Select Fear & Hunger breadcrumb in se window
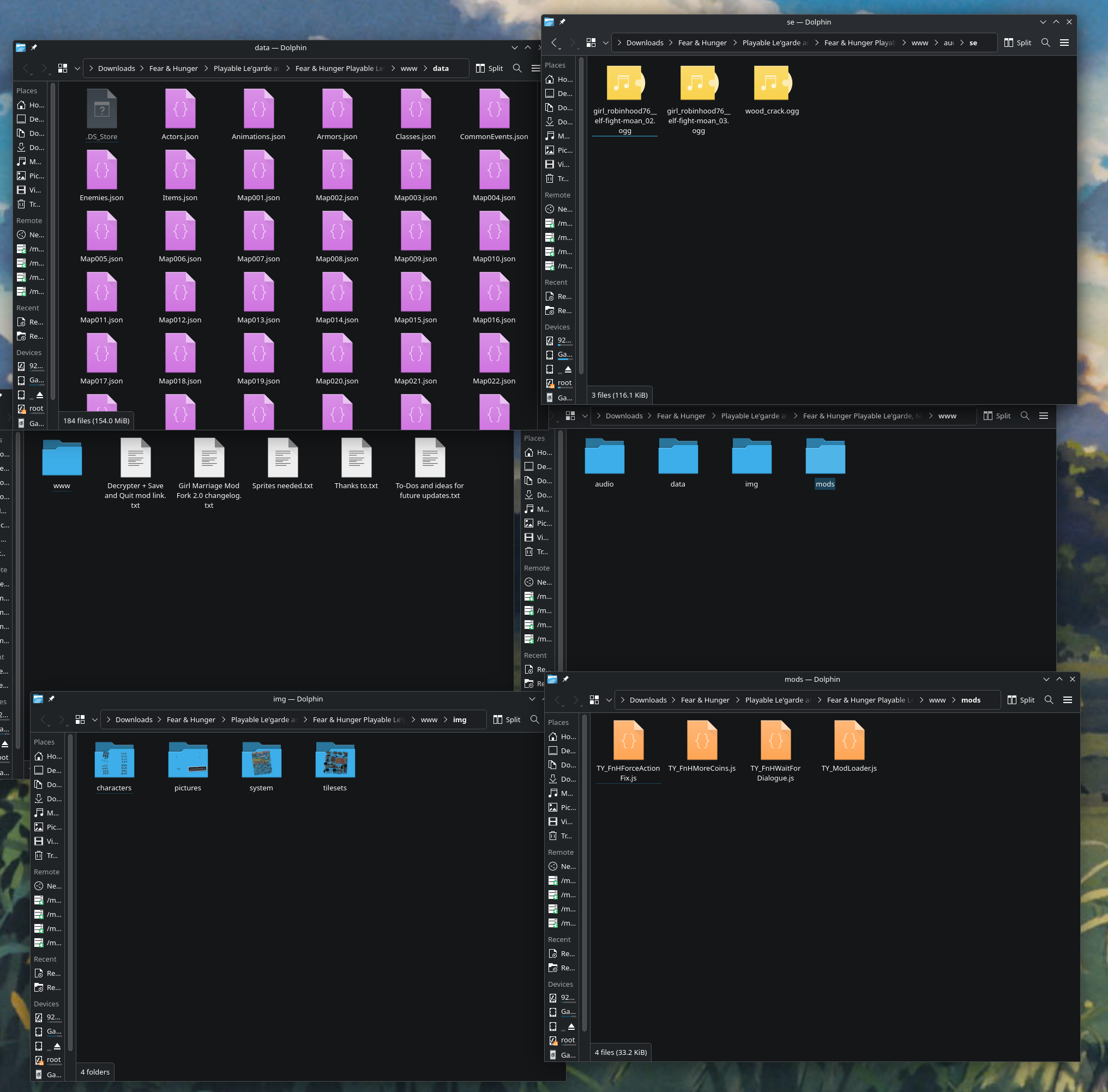Image resolution: width=1108 pixels, height=1092 pixels. [x=702, y=43]
